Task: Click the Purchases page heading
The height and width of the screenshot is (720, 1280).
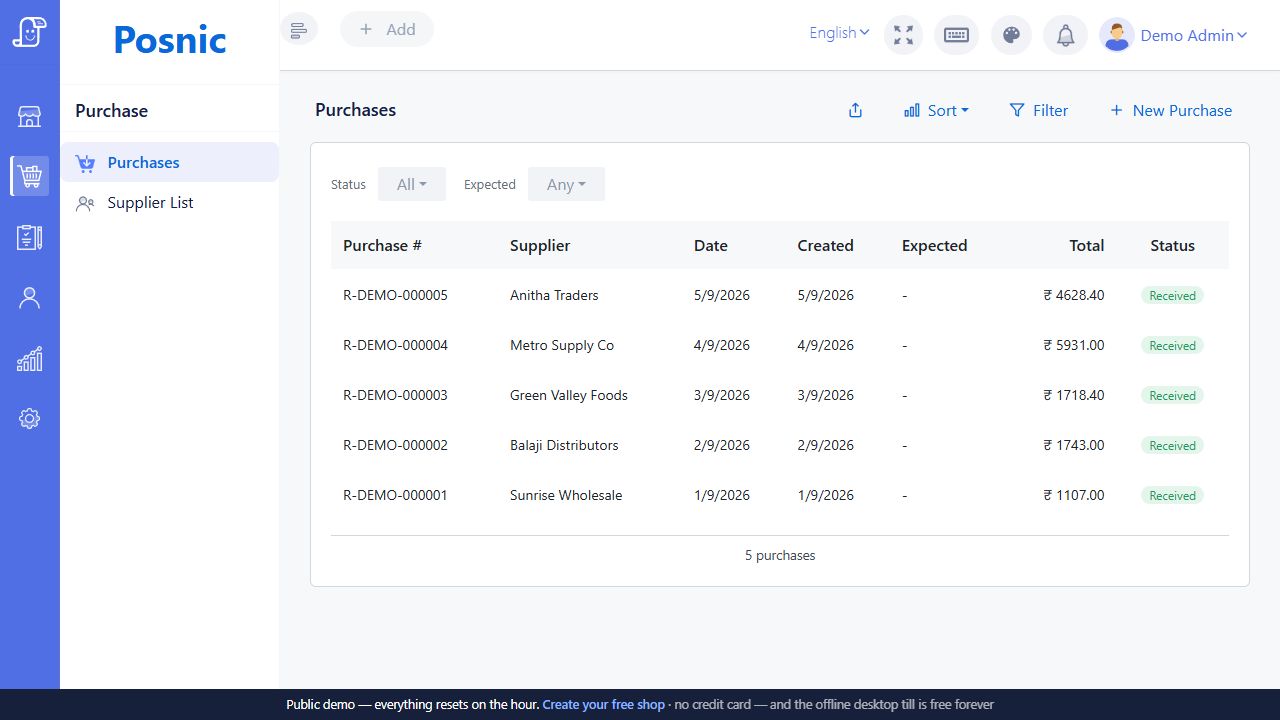Action: click(355, 110)
